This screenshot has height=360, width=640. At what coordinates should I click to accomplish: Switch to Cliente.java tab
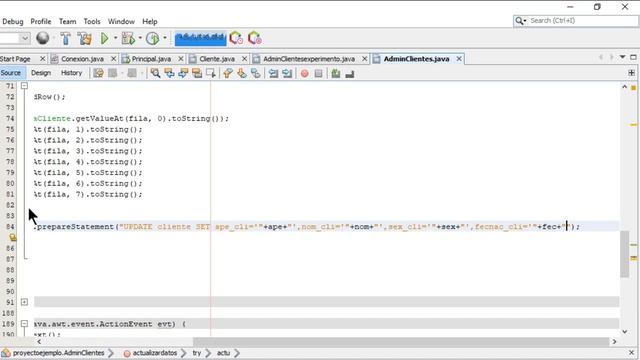pyautogui.click(x=217, y=59)
